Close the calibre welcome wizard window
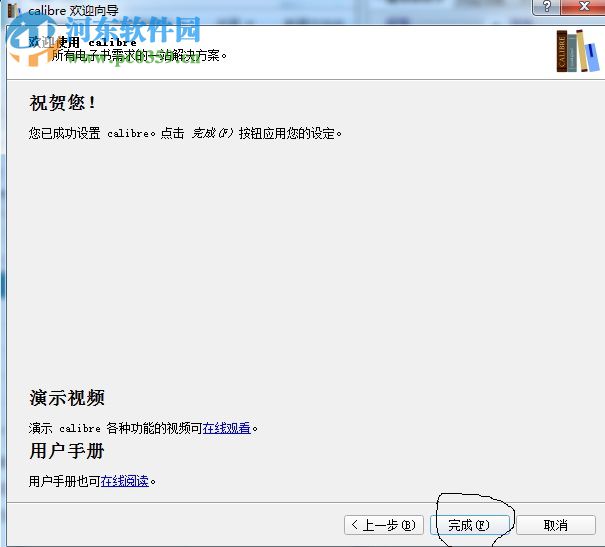The width and height of the screenshot is (605, 547). [583, 7]
